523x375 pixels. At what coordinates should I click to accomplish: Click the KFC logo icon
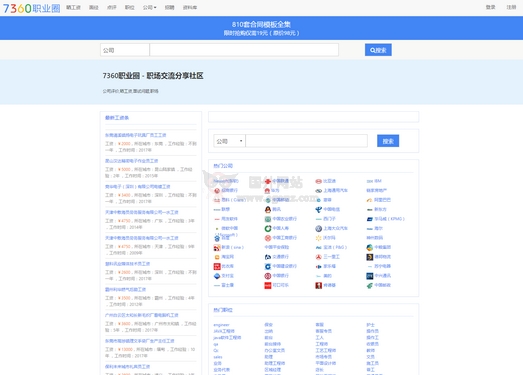[x=319, y=285]
